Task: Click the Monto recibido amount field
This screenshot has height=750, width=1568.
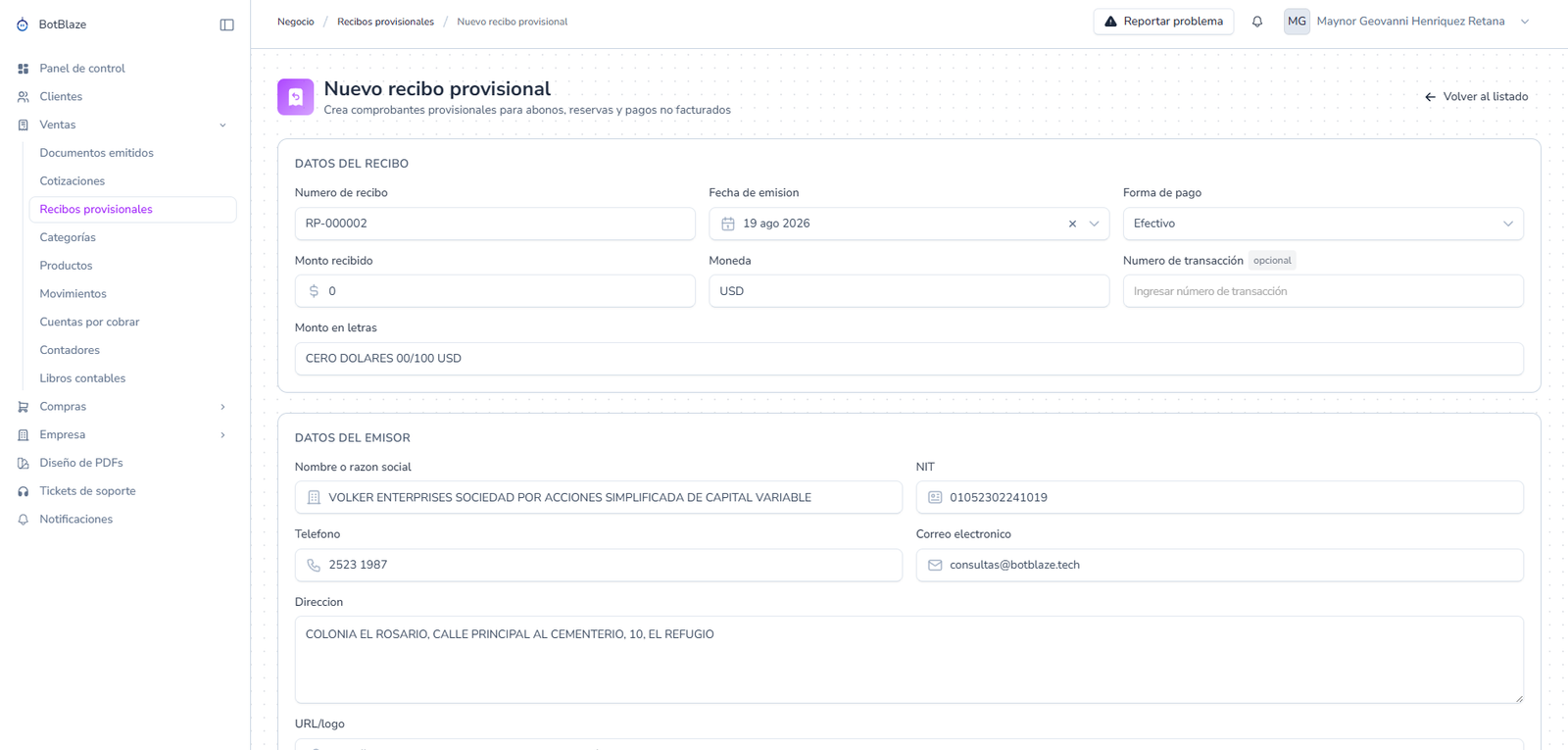Action: click(495, 291)
